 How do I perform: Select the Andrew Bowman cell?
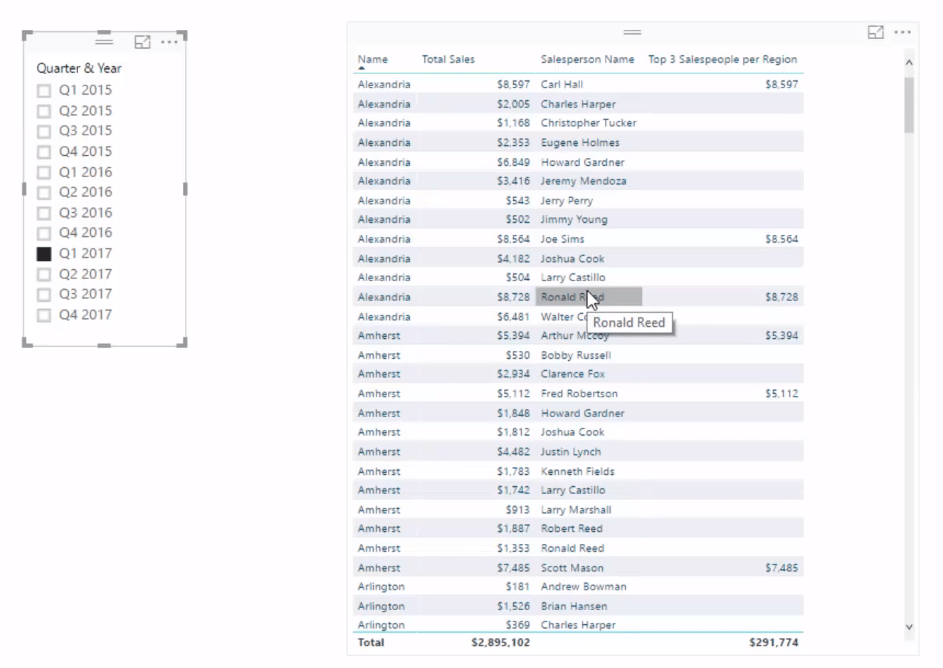pos(583,586)
